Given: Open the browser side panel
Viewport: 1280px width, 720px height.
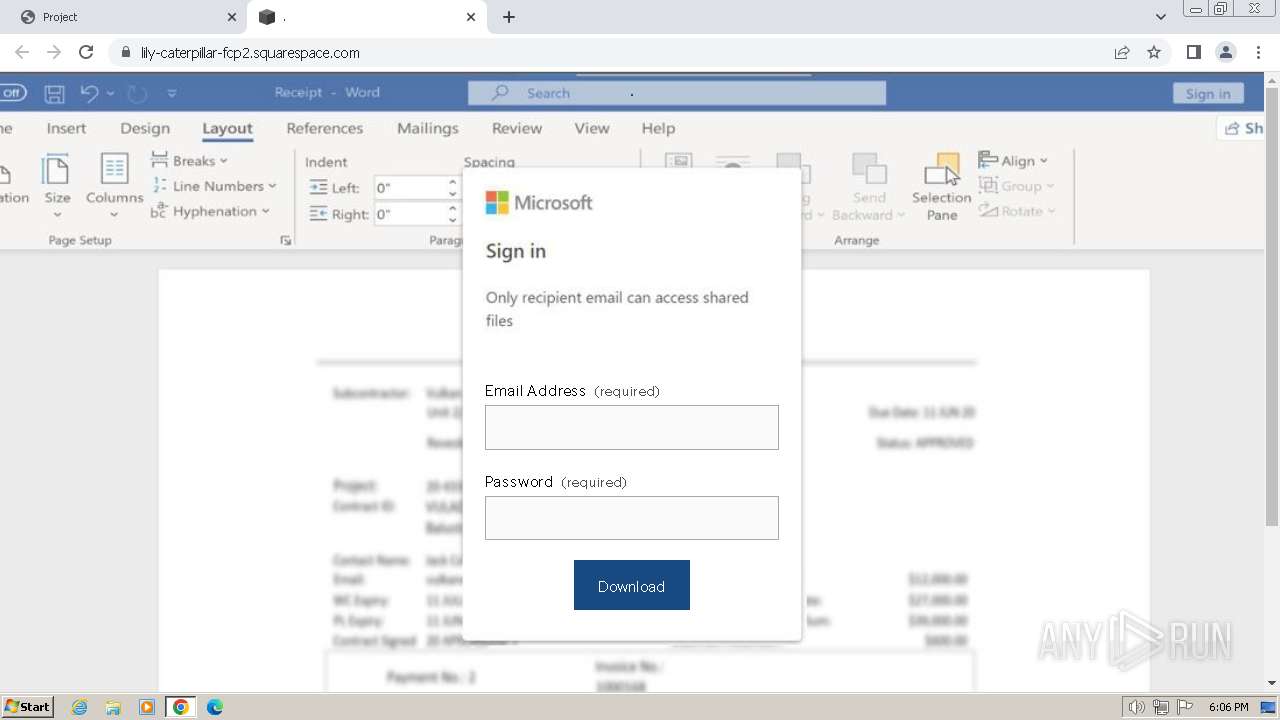Looking at the screenshot, I should tap(1193, 53).
